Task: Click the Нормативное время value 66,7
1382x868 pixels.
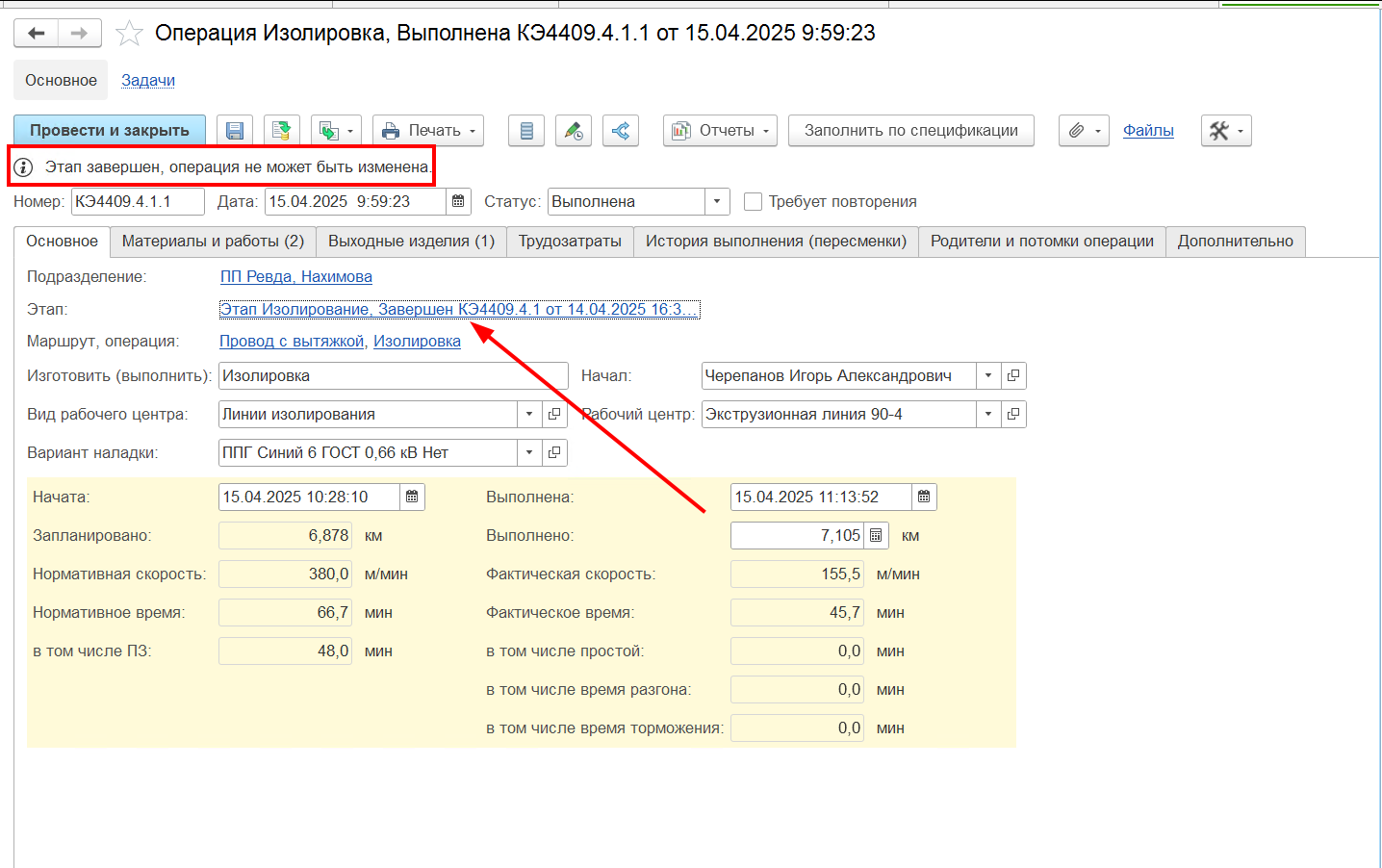Action: pos(285,612)
